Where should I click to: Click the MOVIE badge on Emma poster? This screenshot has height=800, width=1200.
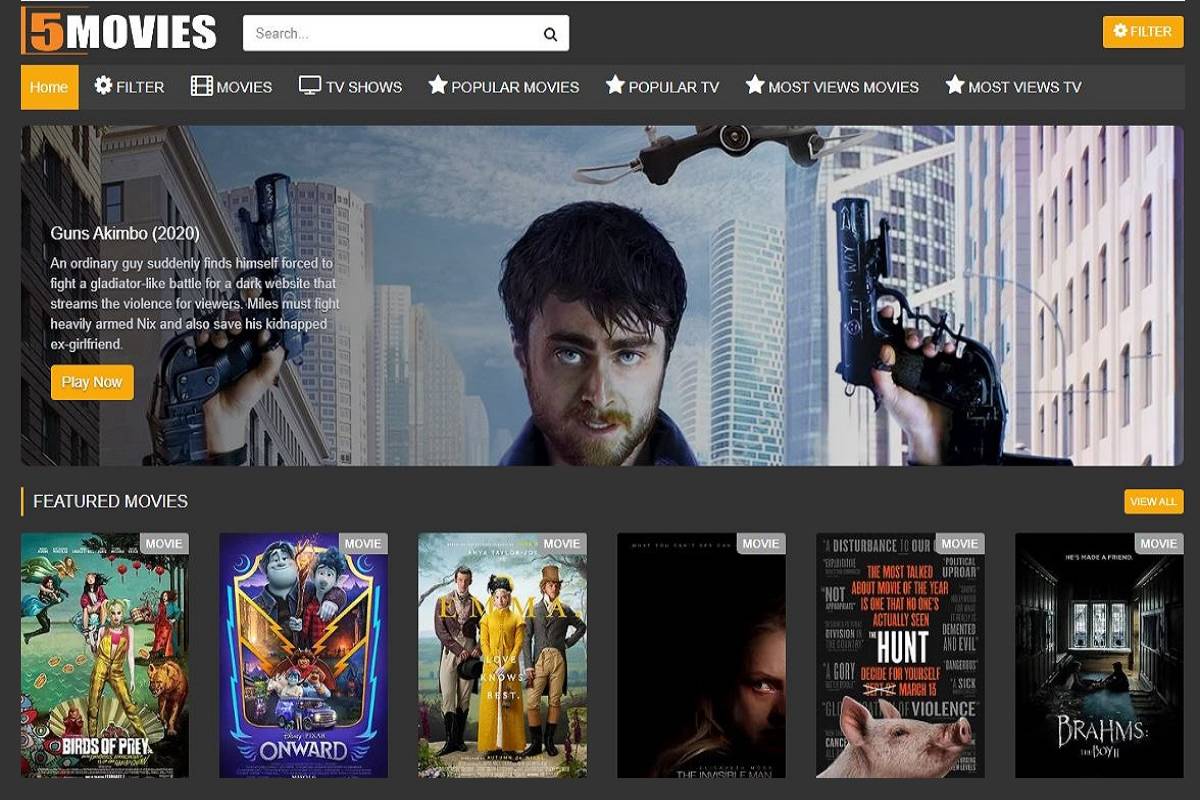(562, 544)
